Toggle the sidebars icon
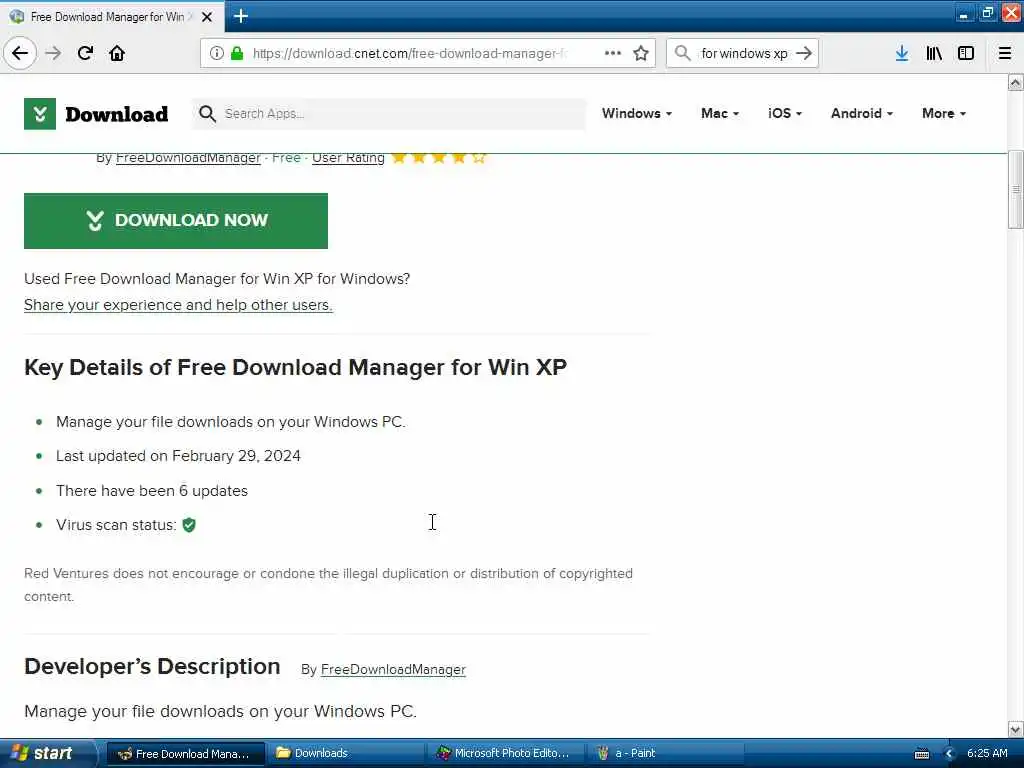This screenshot has height=768, width=1024. (x=966, y=53)
